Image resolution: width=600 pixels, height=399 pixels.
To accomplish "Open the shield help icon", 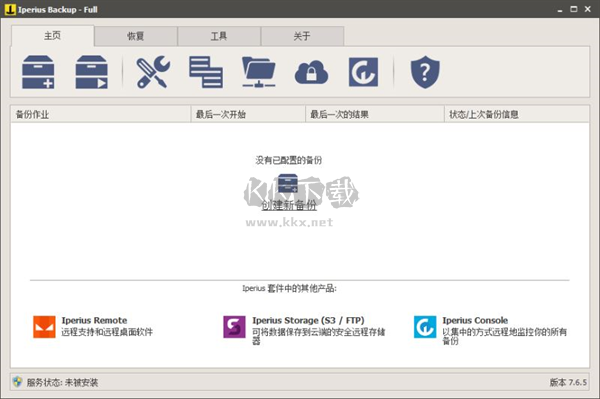I will coord(425,72).
